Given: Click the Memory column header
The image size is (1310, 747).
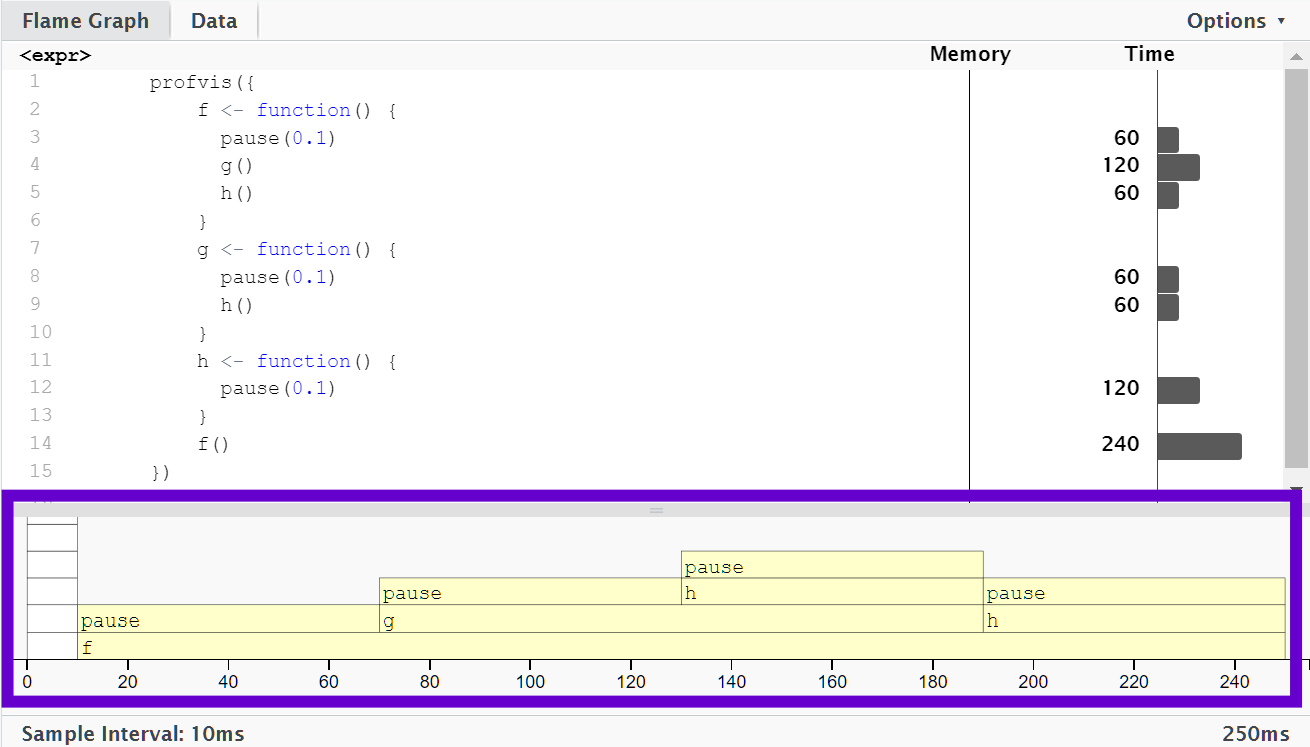Looking at the screenshot, I should pyautogui.click(x=970, y=54).
